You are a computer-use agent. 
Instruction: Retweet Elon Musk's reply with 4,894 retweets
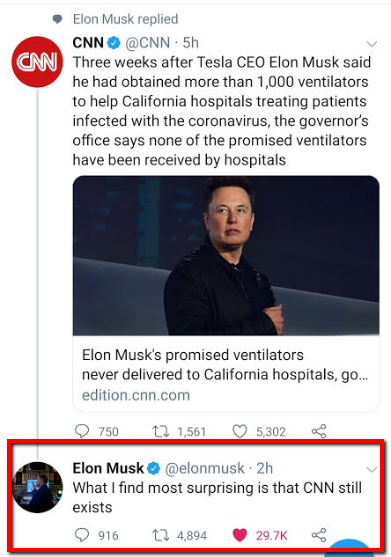tap(160, 535)
